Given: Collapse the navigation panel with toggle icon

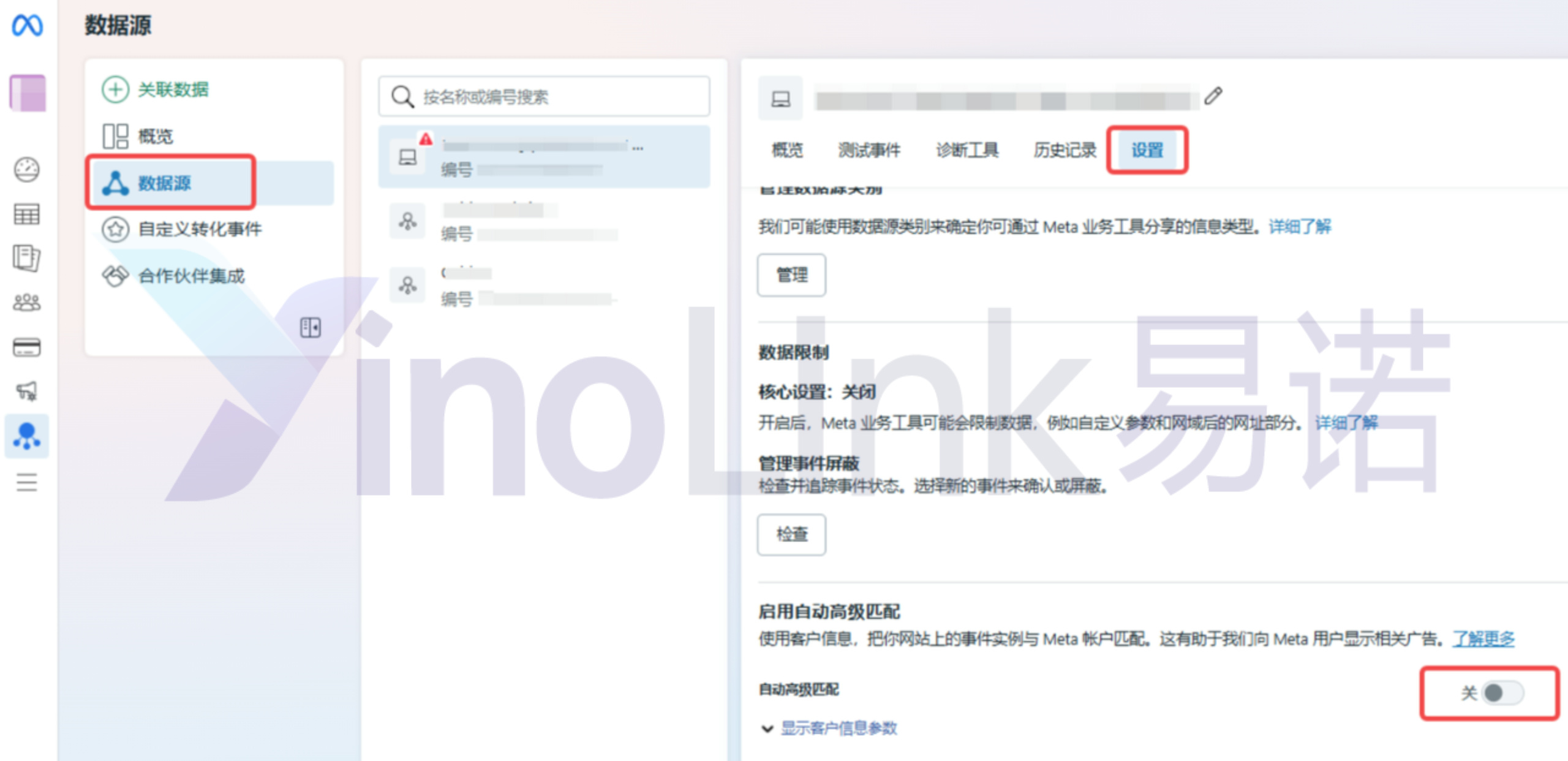Looking at the screenshot, I should point(311,327).
